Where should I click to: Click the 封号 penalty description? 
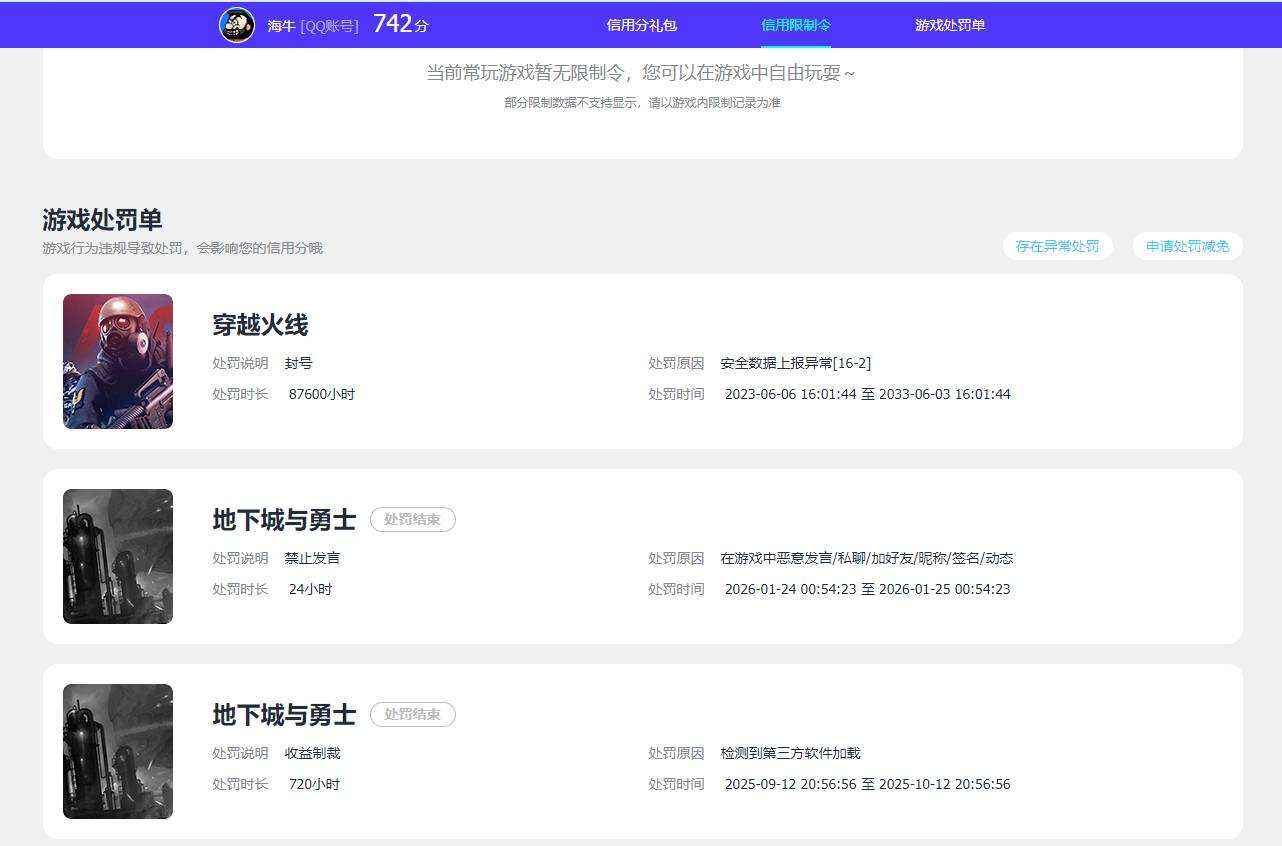(x=298, y=363)
